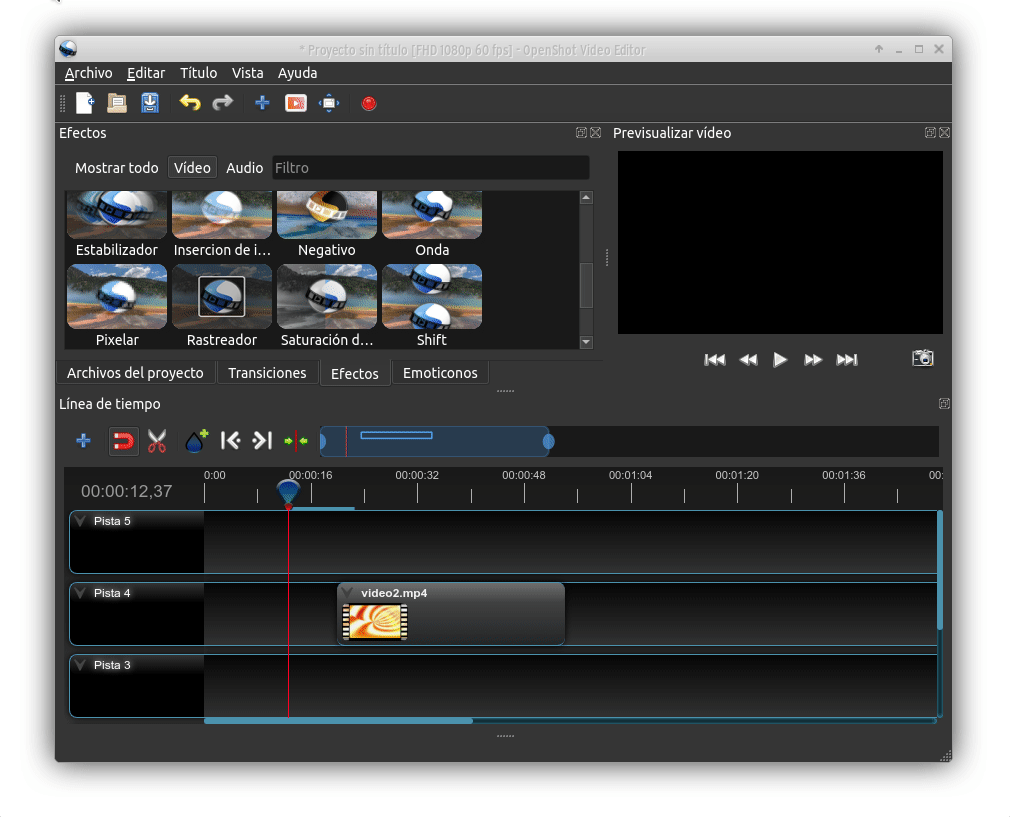
Task: Jump to the previous marker
Action: pyautogui.click(x=230, y=441)
